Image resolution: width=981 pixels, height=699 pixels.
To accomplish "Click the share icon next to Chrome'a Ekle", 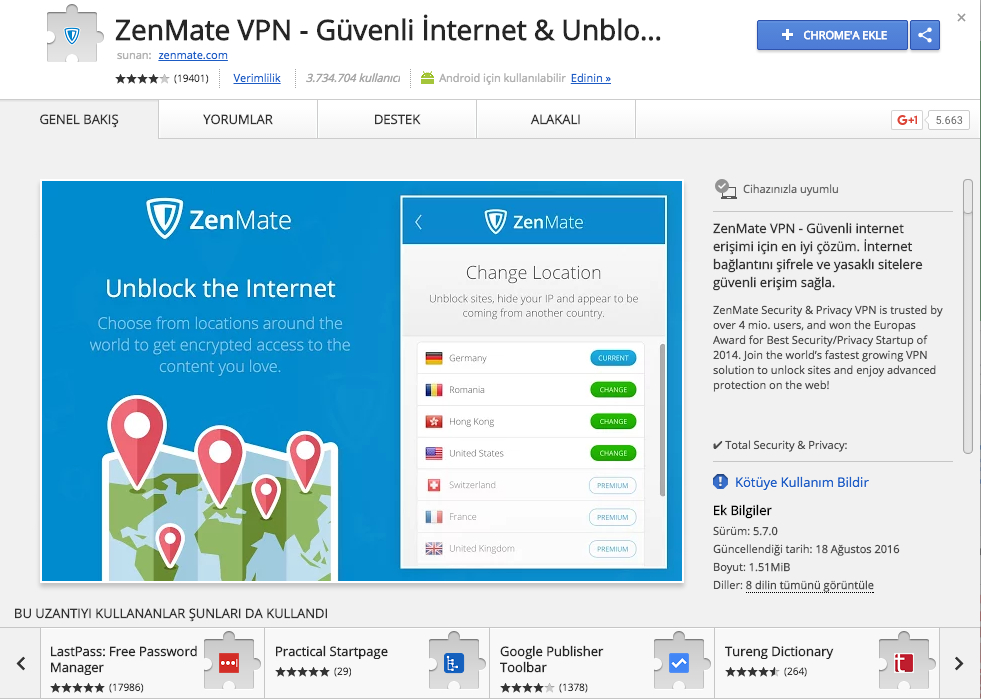I will [925, 35].
